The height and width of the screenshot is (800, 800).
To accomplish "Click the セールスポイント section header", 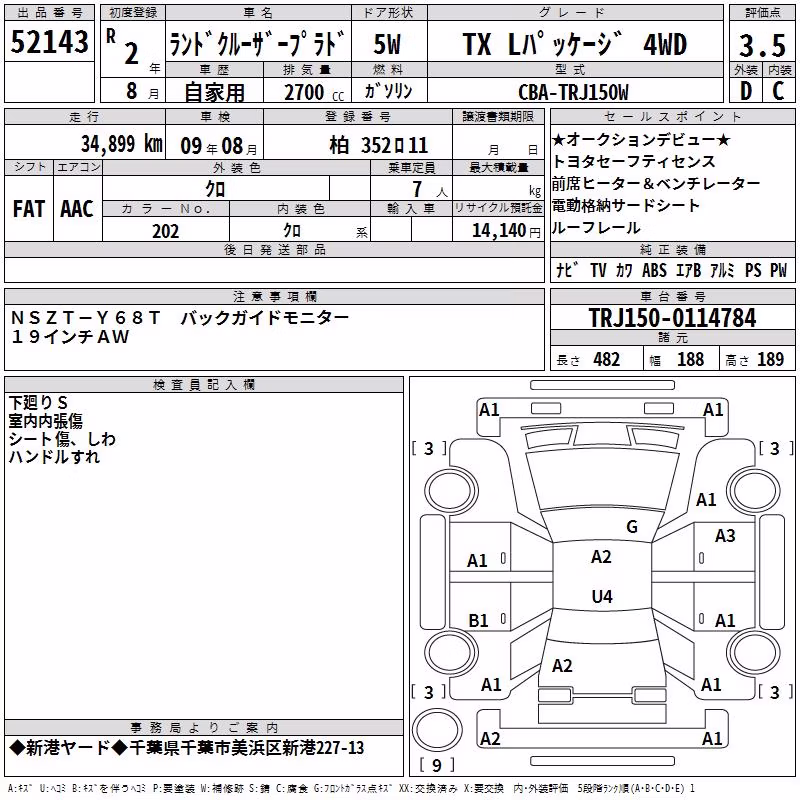I will (672, 116).
